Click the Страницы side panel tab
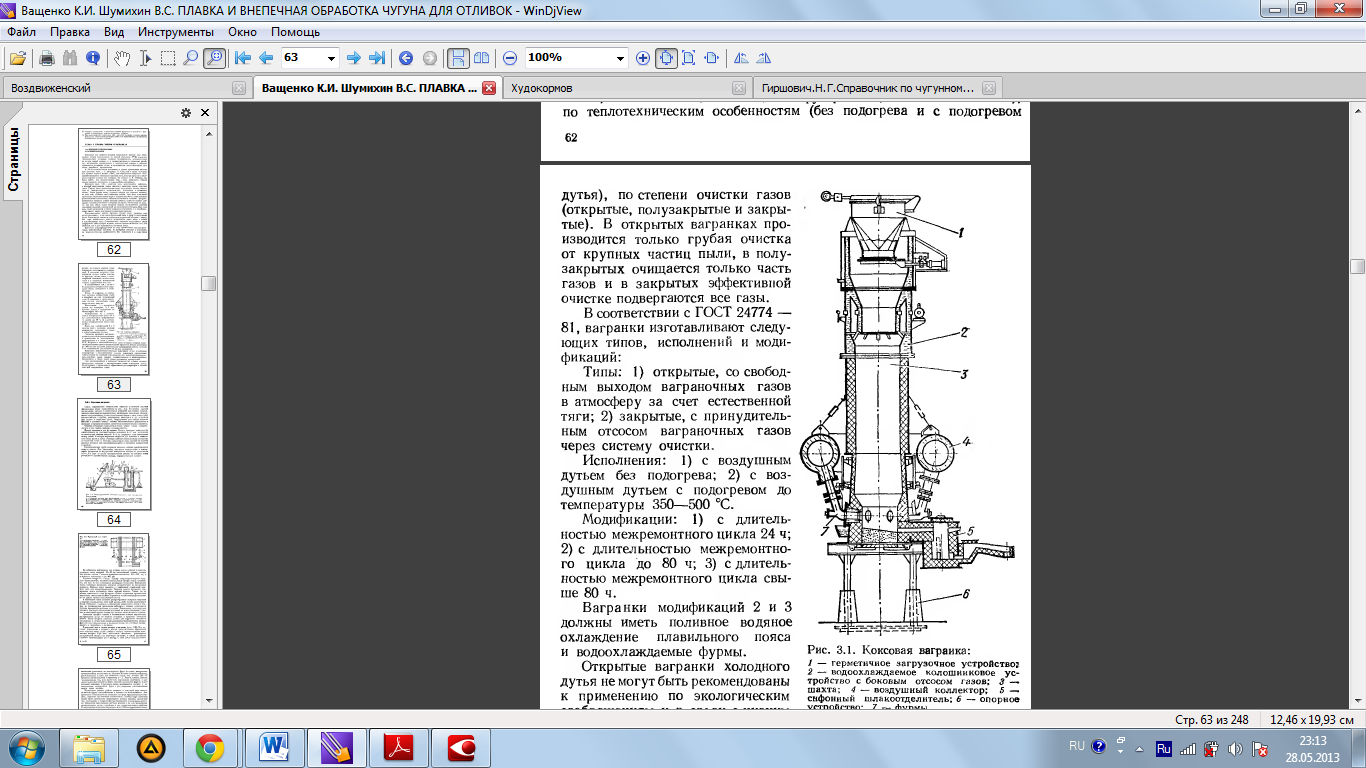The image size is (1366, 768). pos(14,160)
